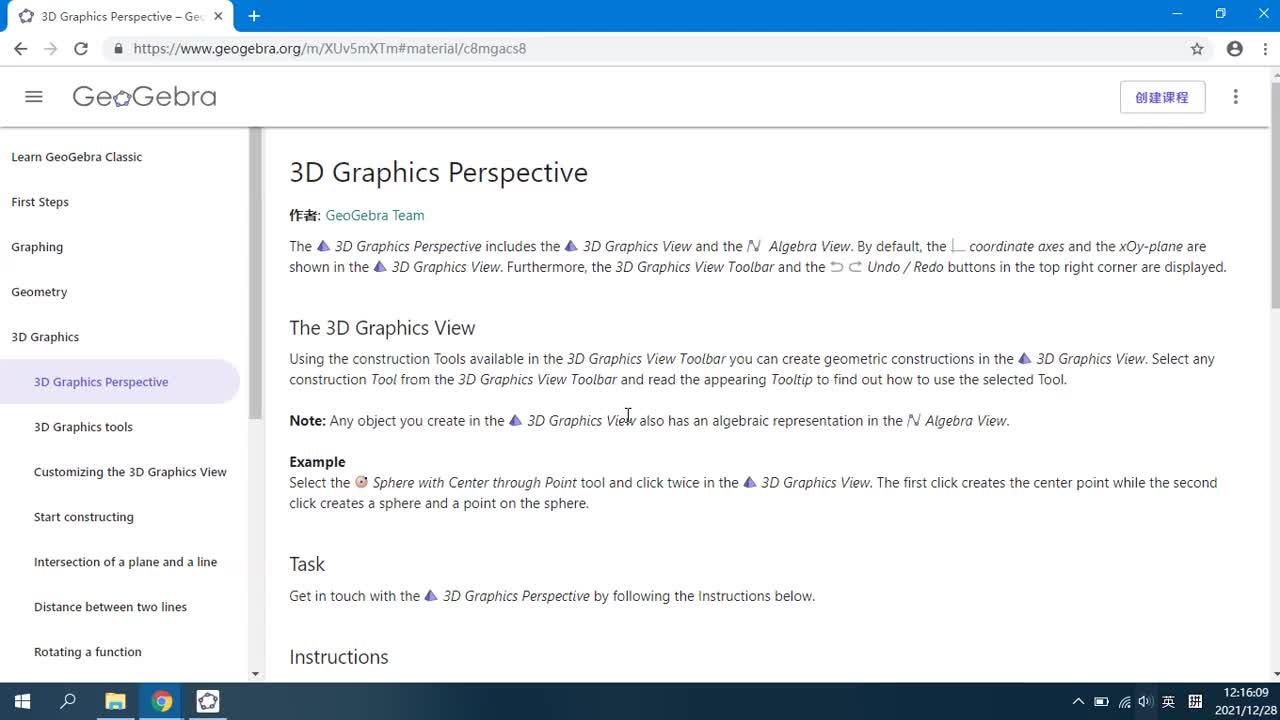
Task: Select 3D Graphics Perspective page
Action: click(120, 382)
